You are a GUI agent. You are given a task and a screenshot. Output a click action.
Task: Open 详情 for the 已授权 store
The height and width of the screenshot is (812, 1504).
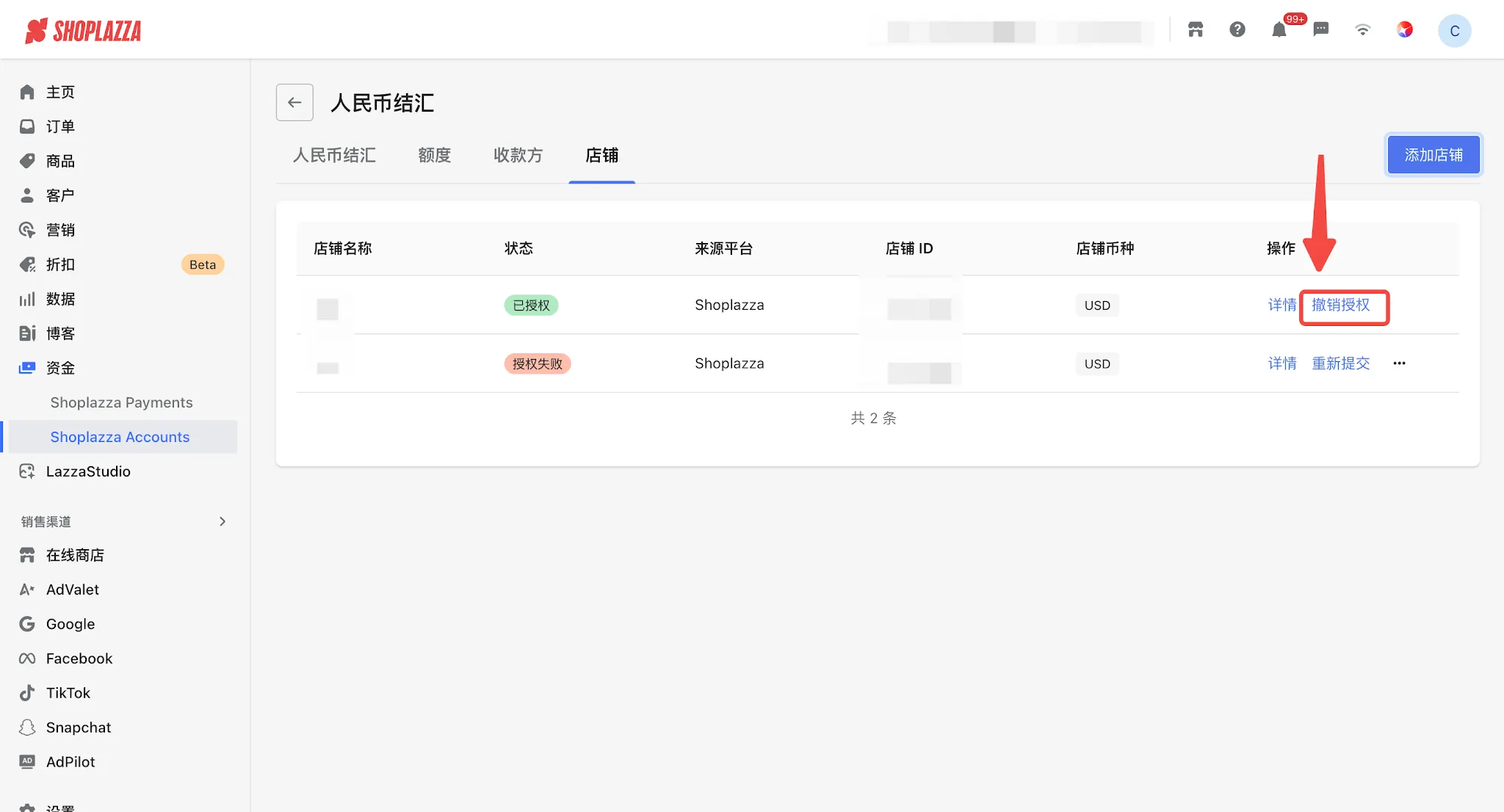[x=1282, y=305]
